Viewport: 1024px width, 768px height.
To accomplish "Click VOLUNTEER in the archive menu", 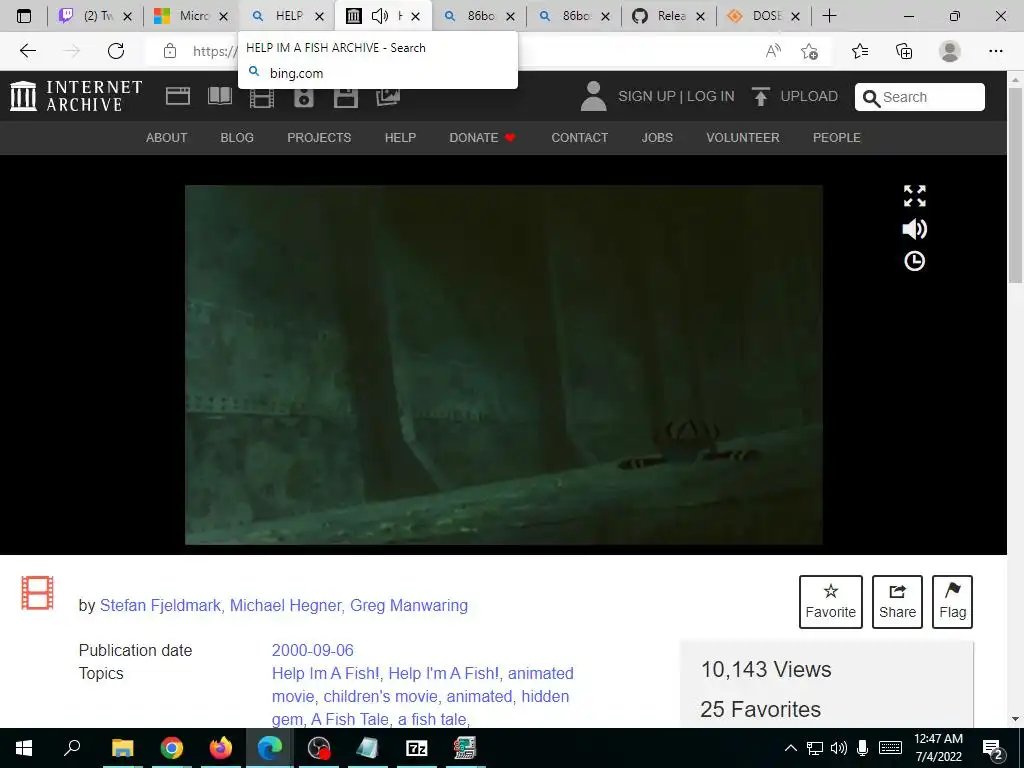I will 743,138.
